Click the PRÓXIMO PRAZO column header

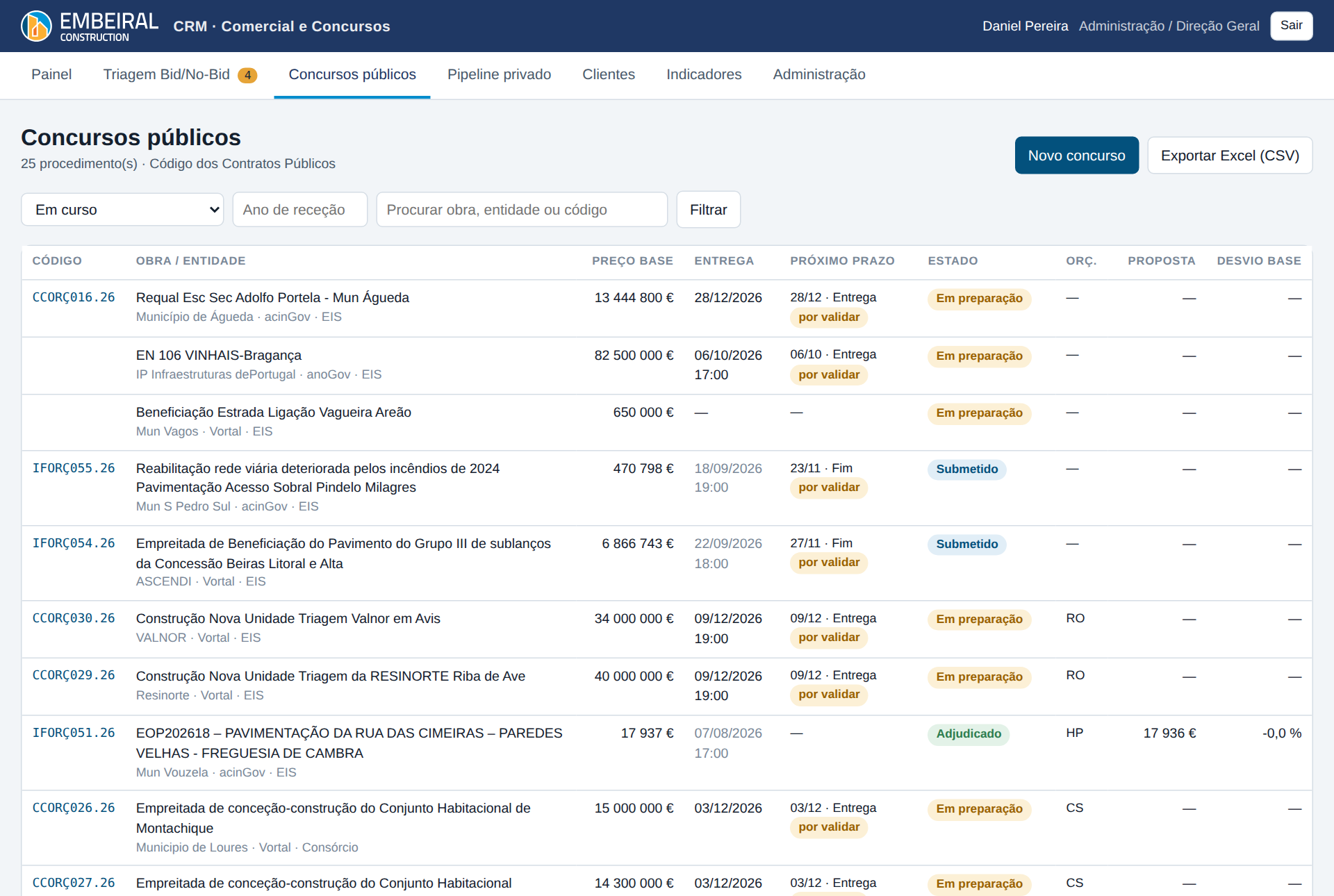tap(842, 261)
